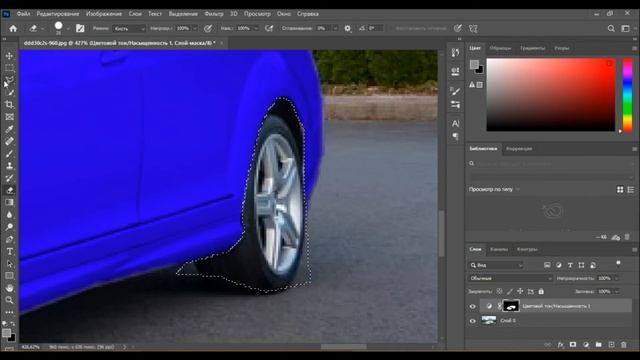Viewport: 640px width, 360px height.
Task: Add a layer mask from Layers footer
Action: [x=573, y=345]
